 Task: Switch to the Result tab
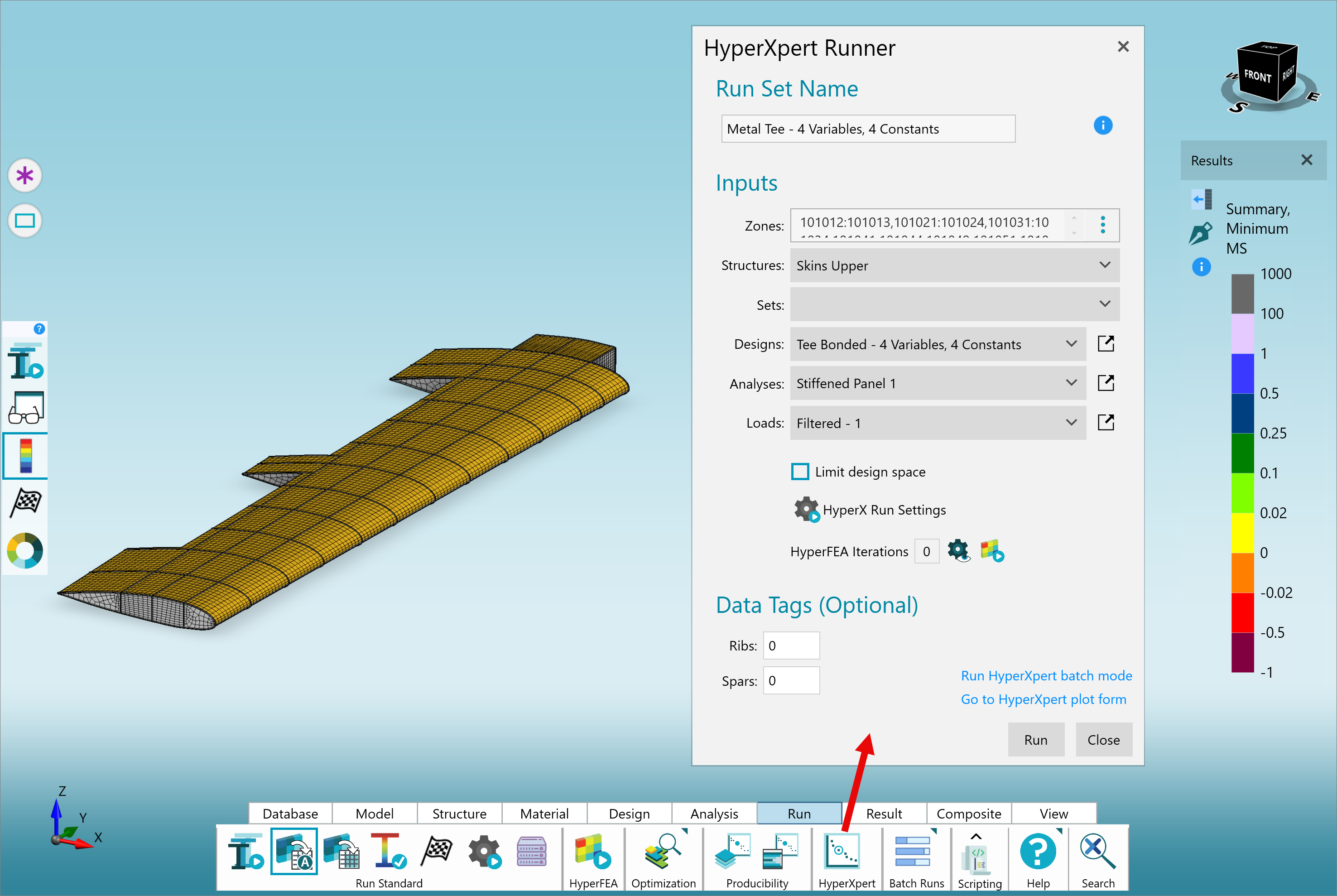click(884, 813)
